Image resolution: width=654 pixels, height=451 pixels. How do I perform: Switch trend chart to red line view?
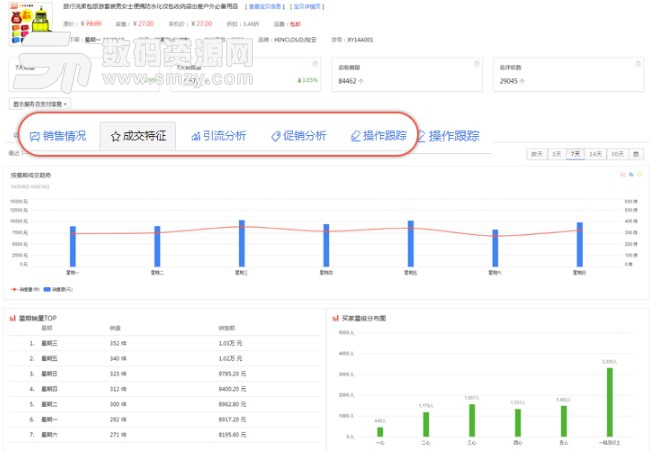tap(623, 174)
